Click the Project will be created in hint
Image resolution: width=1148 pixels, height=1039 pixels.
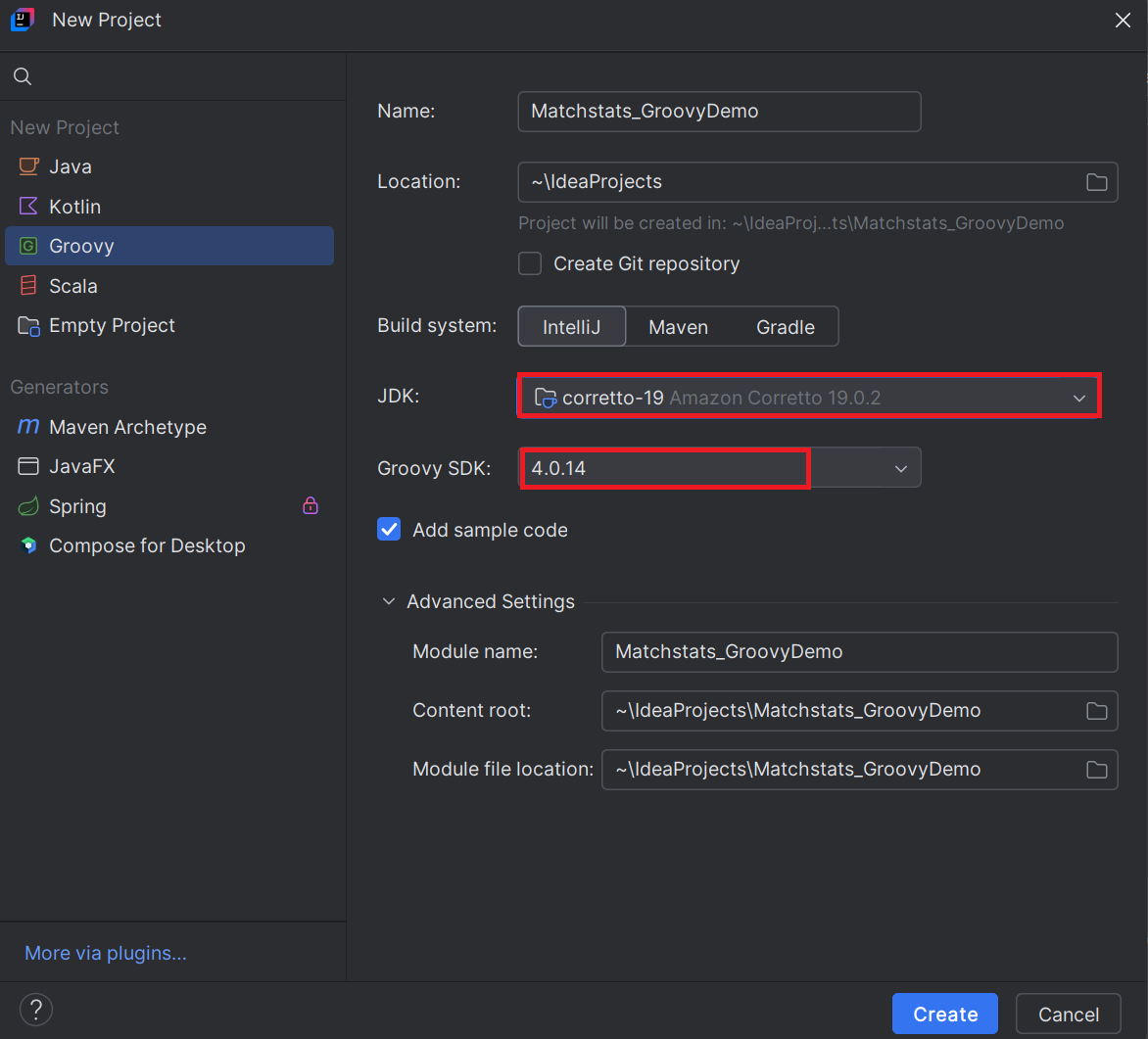click(x=790, y=223)
